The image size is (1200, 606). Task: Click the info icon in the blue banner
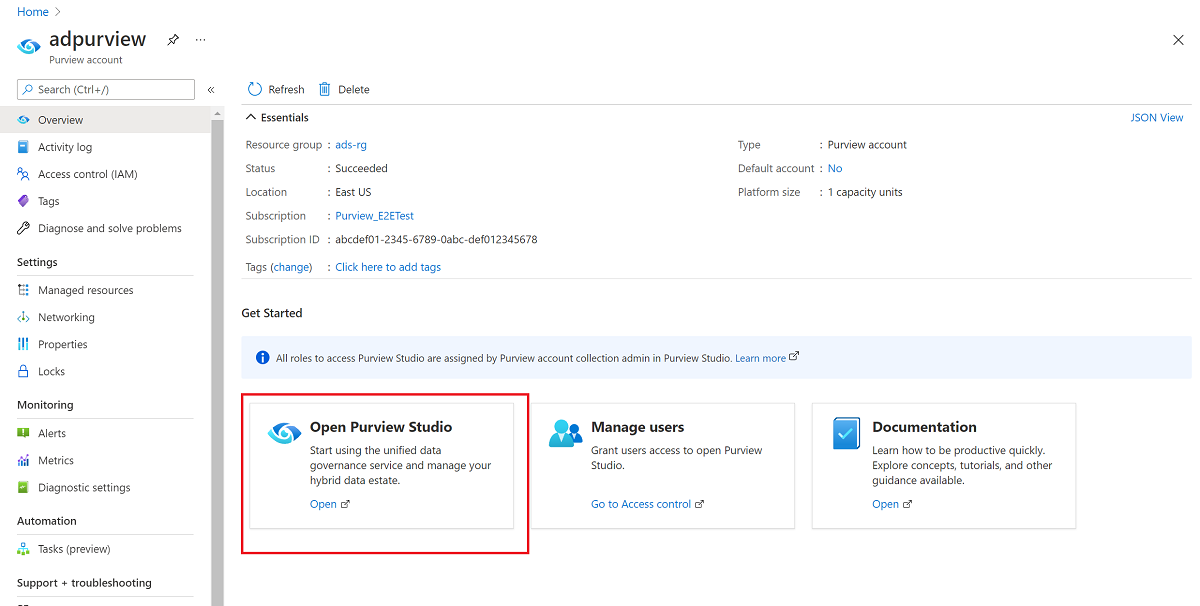[x=262, y=358]
